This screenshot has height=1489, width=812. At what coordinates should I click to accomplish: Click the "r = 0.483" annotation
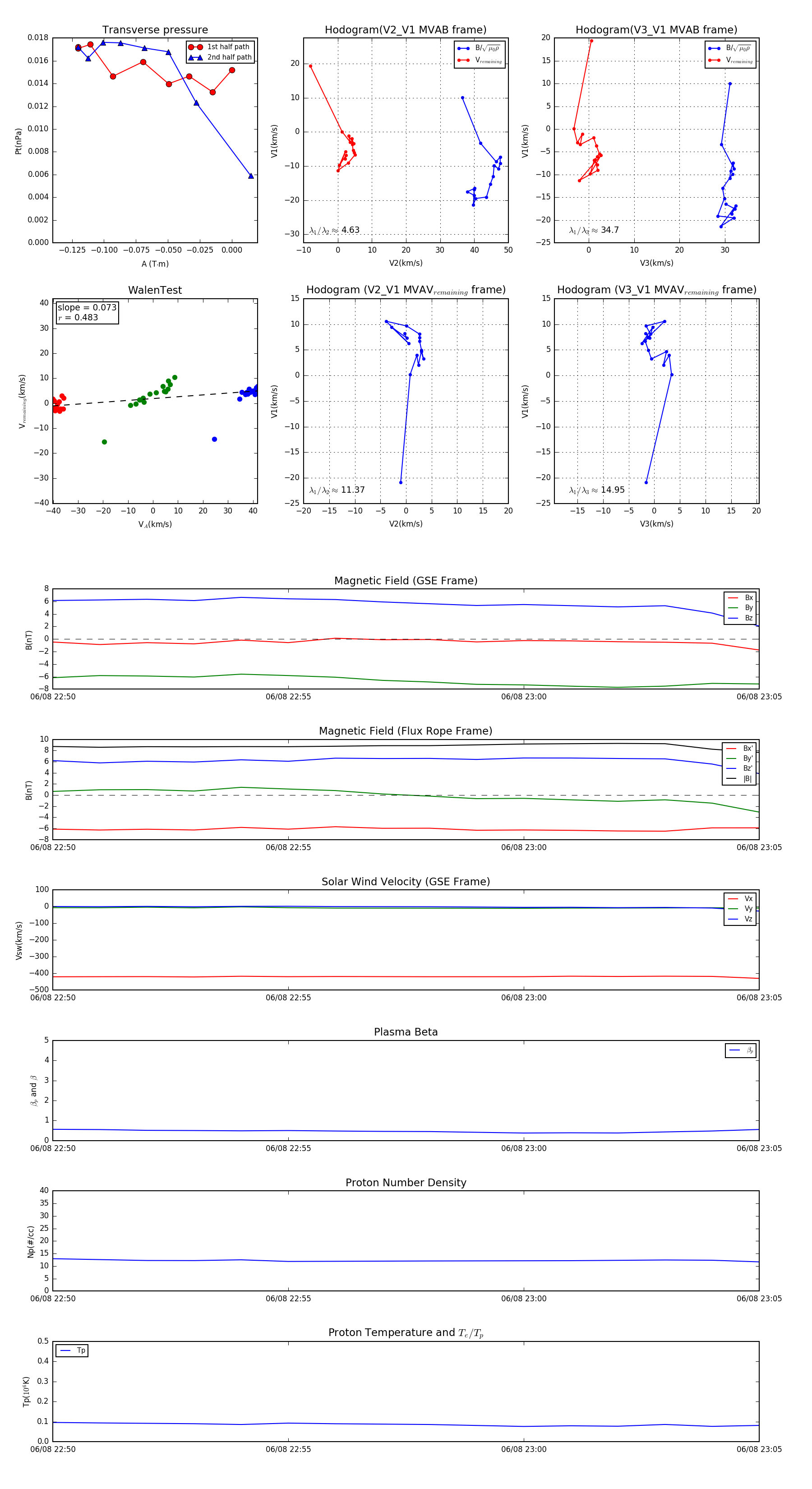click(78, 317)
